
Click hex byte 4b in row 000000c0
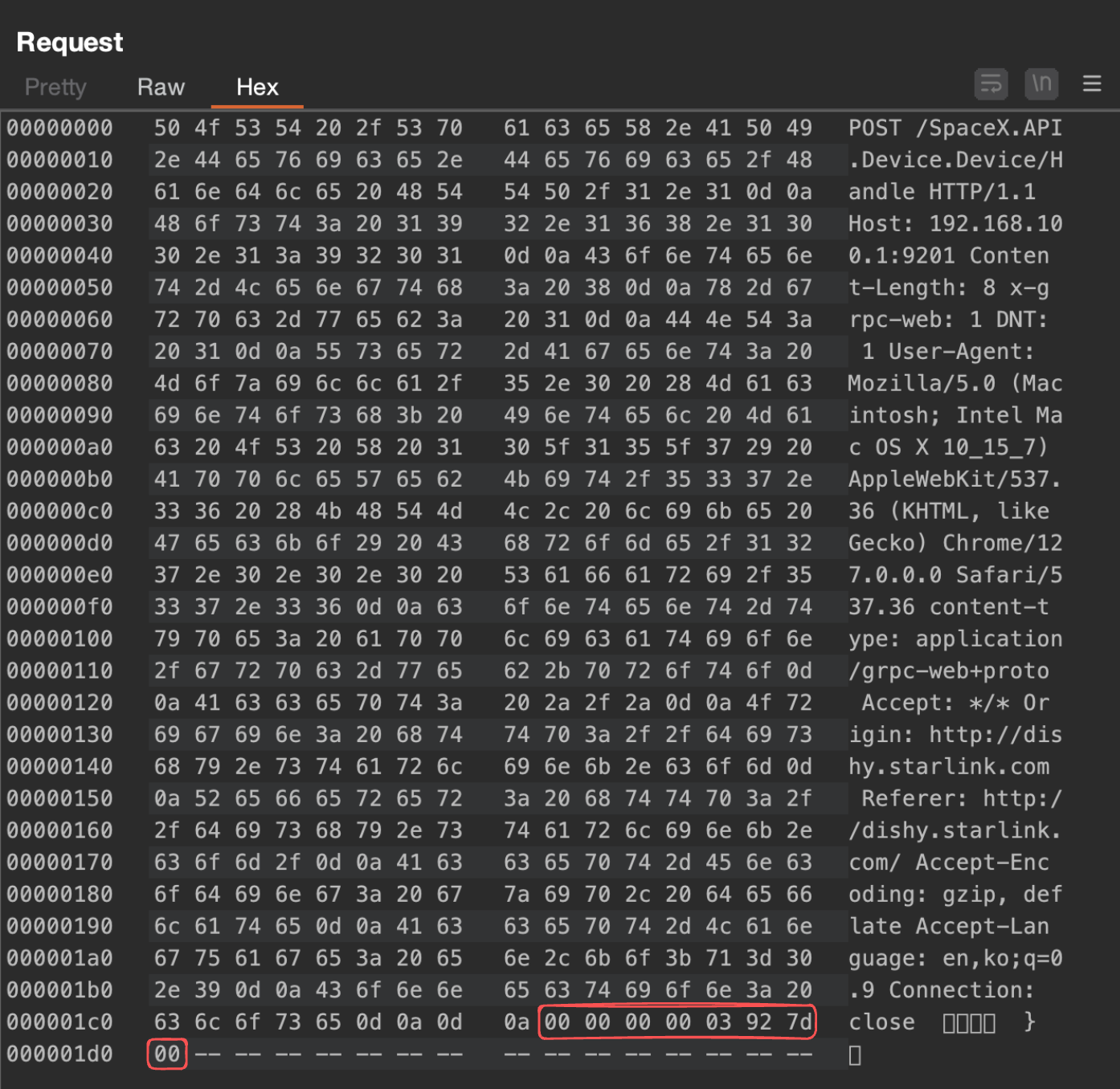[x=329, y=511]
